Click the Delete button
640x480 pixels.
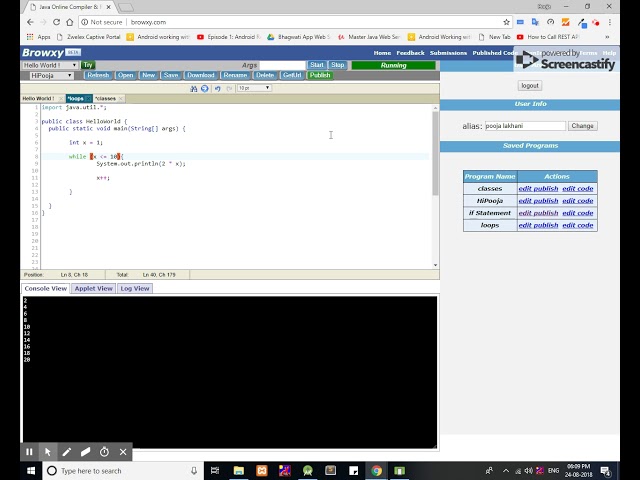pyautogui.click(x=265, y=75)
